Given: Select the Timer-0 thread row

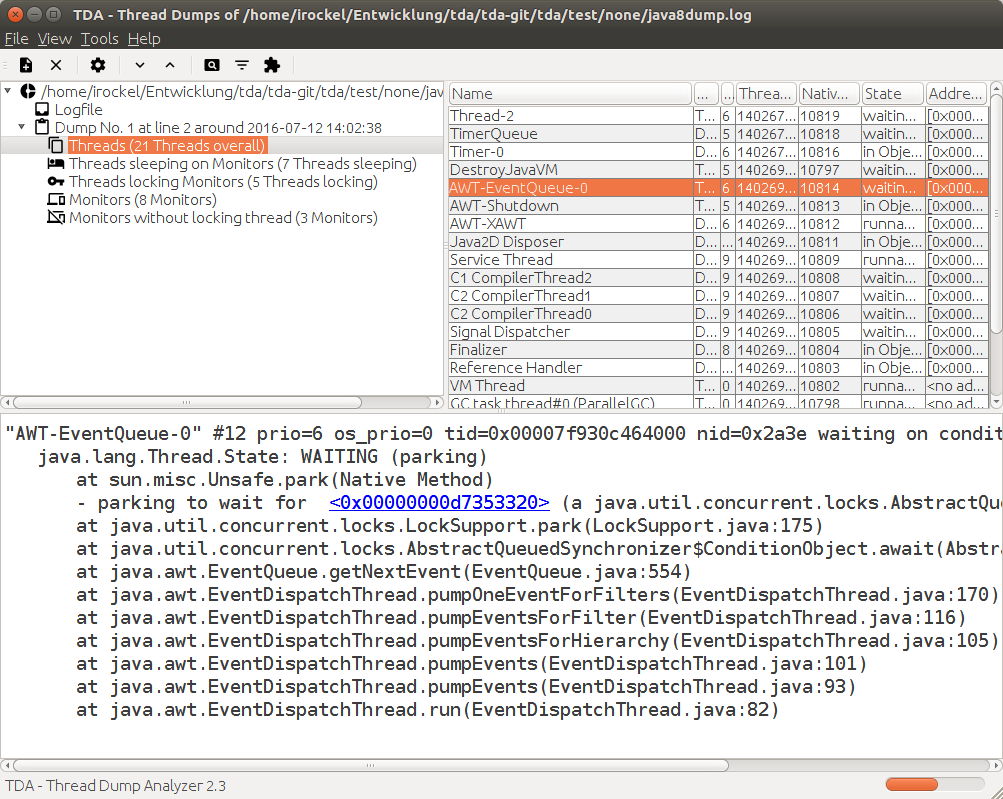Looking at the screenshot, I should [x=718, y=152].
